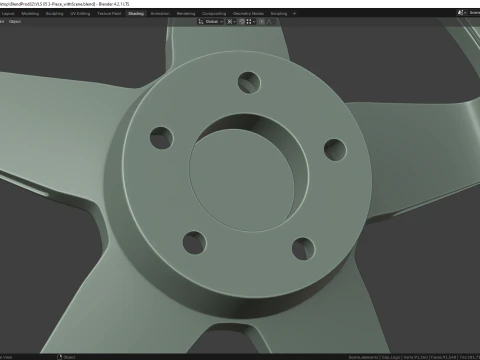Viewport: 480px width, 360px height.
Task: Switch to the Rendering workspace tab
Action: 186,14
